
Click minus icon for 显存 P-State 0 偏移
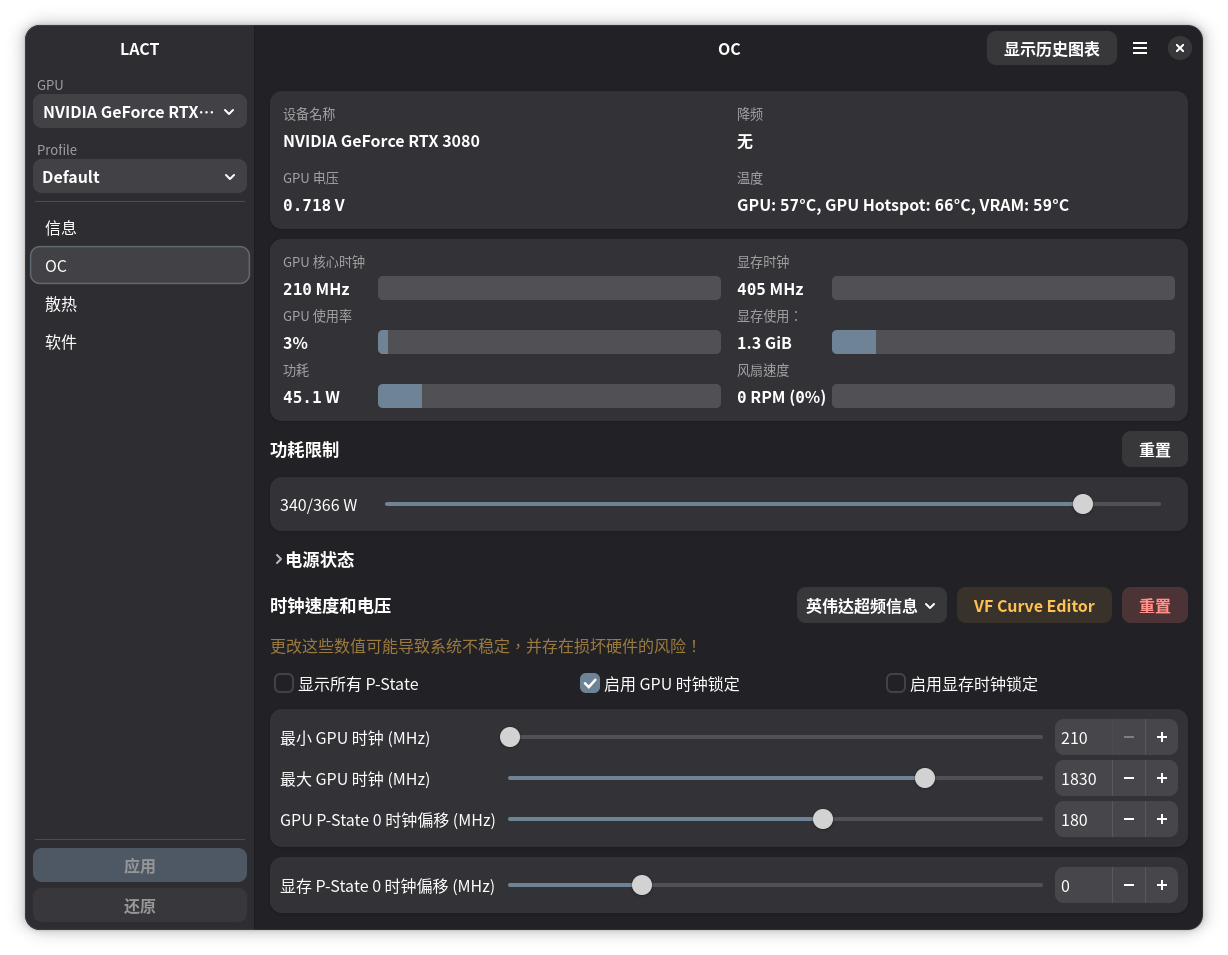click(x=1128, y=885)
